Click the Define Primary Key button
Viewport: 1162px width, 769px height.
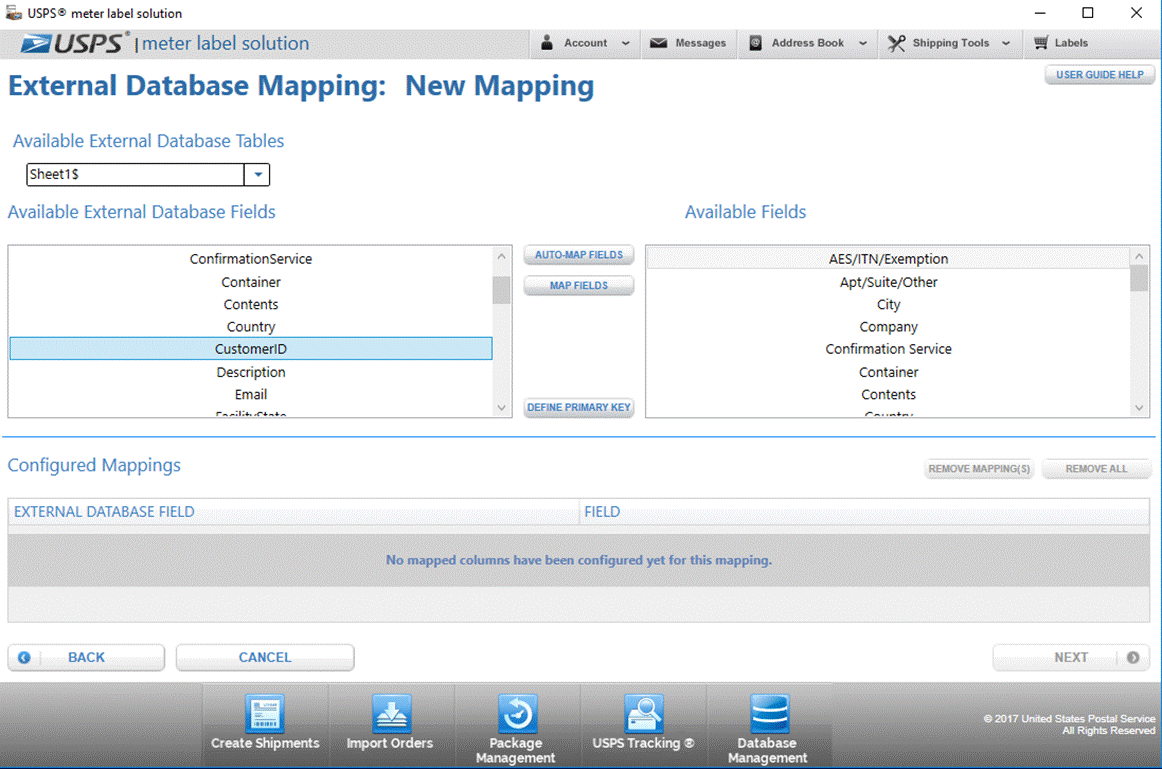tap(579, 407)
